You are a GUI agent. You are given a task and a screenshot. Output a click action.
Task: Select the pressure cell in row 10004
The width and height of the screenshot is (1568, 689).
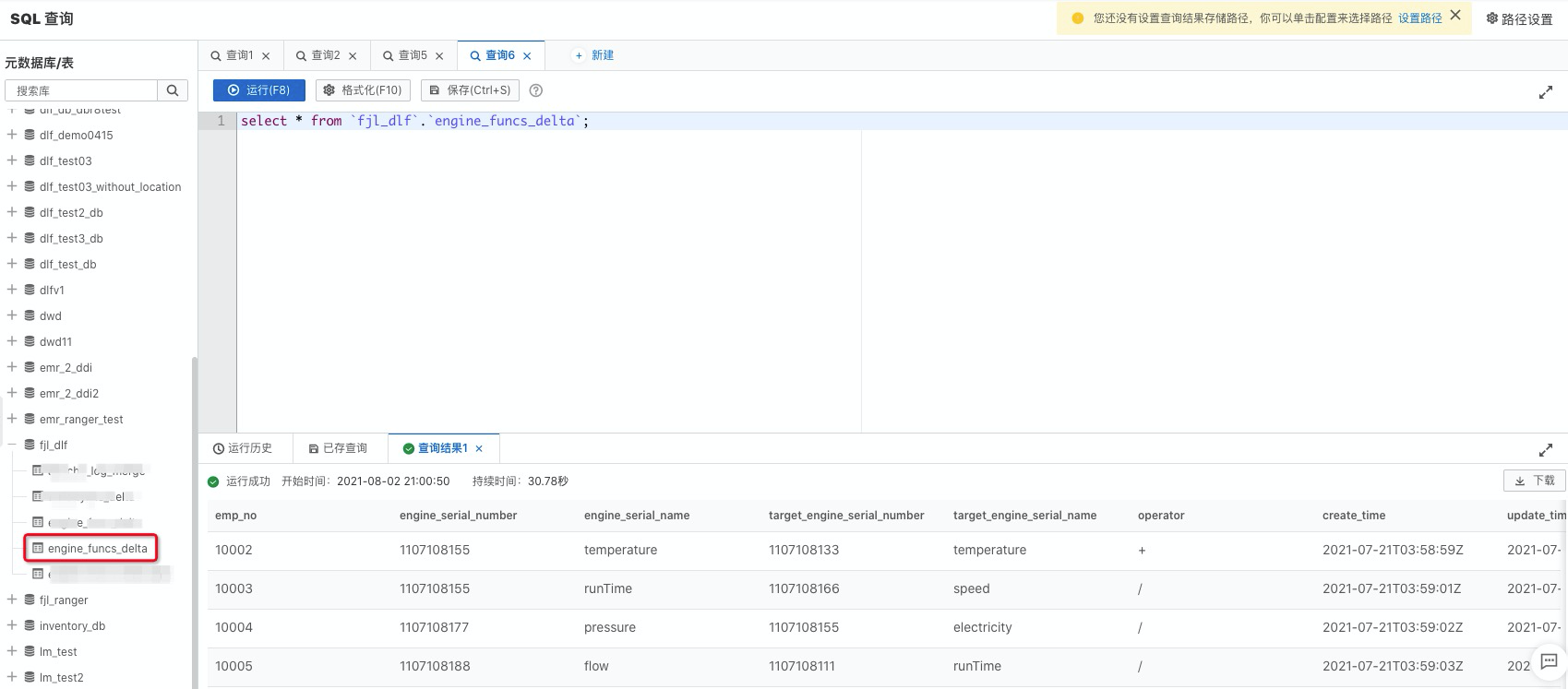[x=610, y=627]
